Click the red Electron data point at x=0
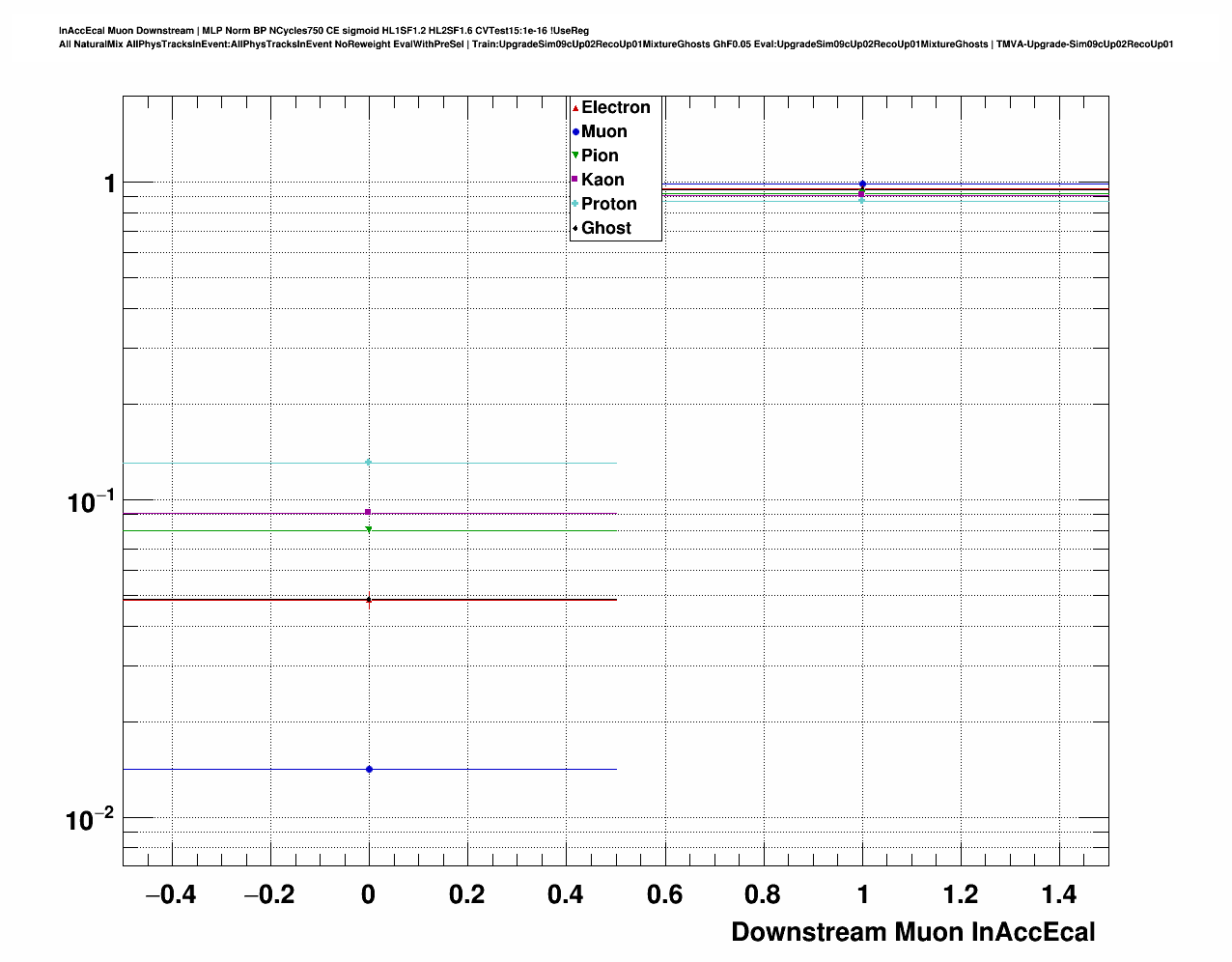Viewport: 1232px width, 962px height. (369, 600)
